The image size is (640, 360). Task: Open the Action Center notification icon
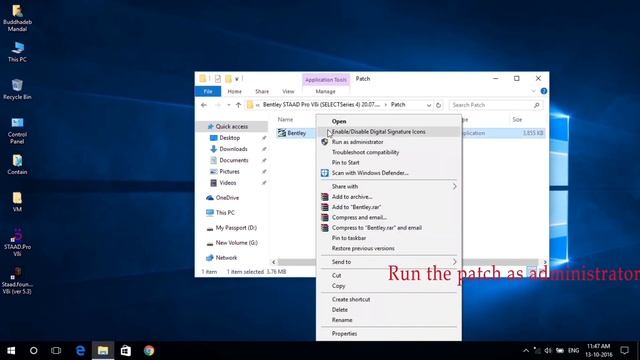tap(624, 351)
